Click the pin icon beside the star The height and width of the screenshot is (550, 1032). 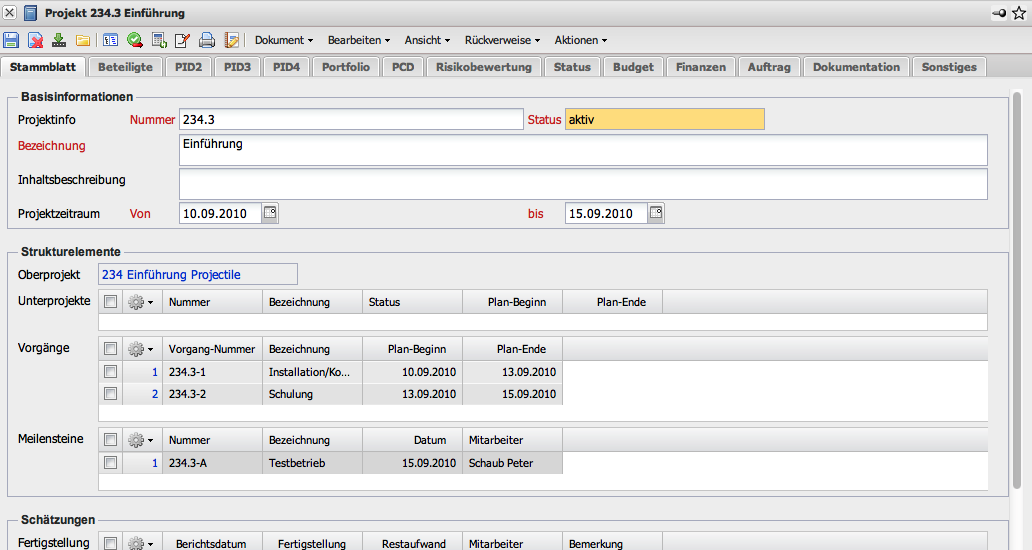click(x=999, y=13)
